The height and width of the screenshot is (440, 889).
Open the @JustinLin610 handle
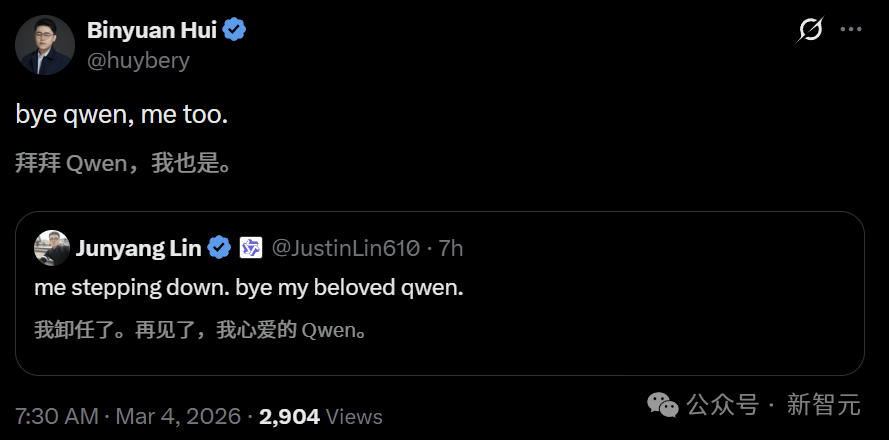point(346,248)
